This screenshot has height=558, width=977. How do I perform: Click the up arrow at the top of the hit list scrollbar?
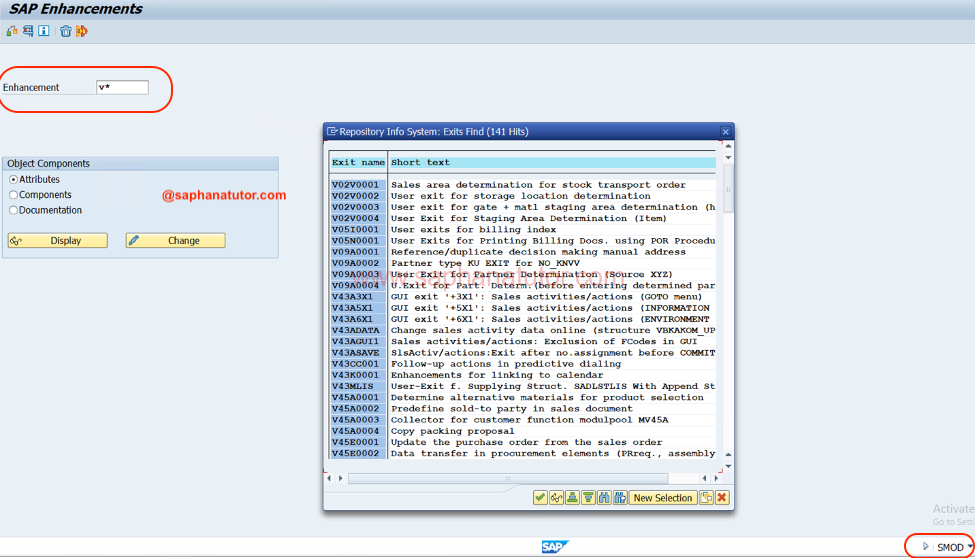coord(728,146)
